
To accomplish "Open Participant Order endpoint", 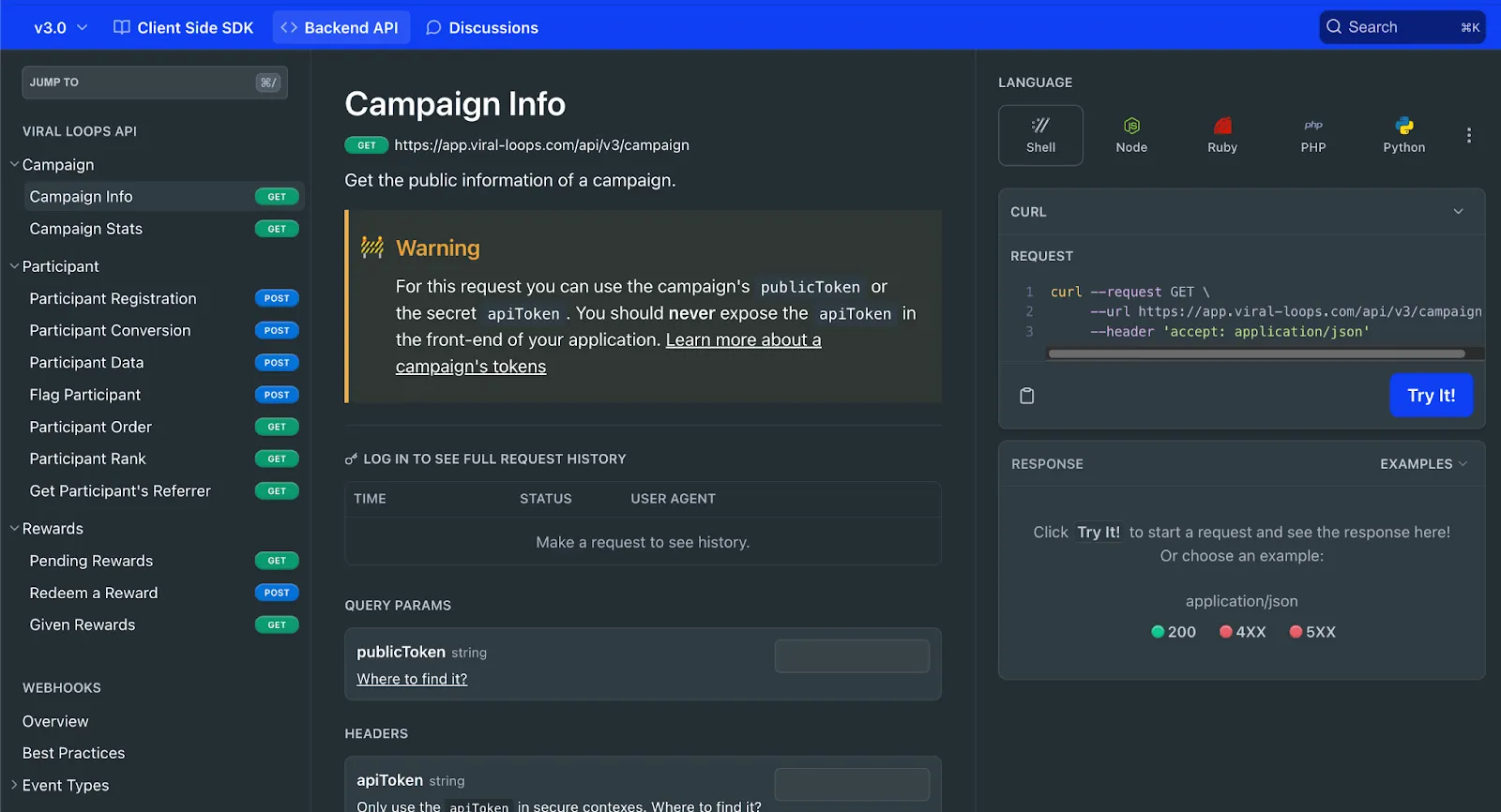I will [x=163, y=427].
